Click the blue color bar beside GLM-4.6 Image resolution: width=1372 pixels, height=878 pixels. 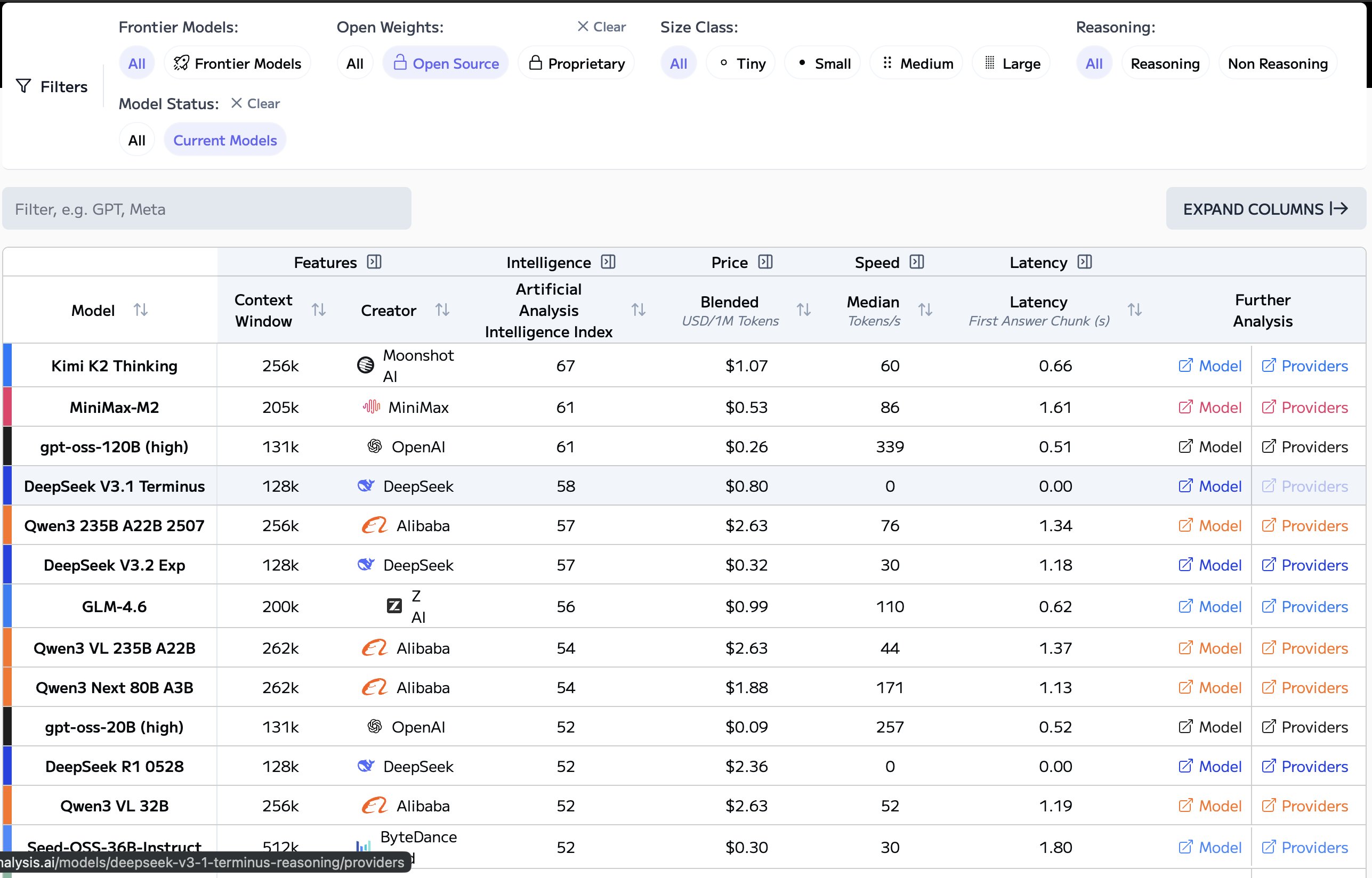[x=7, y=606]
